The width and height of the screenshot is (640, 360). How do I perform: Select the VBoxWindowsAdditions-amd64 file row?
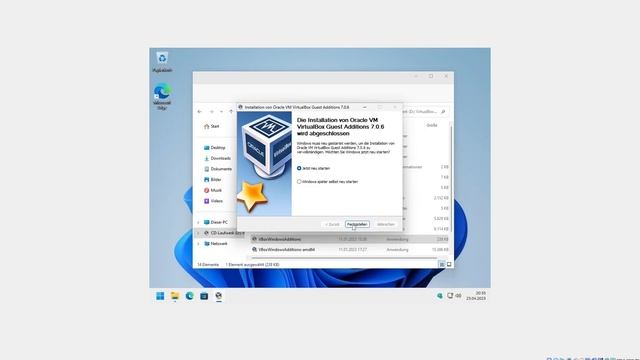[350, 249]
